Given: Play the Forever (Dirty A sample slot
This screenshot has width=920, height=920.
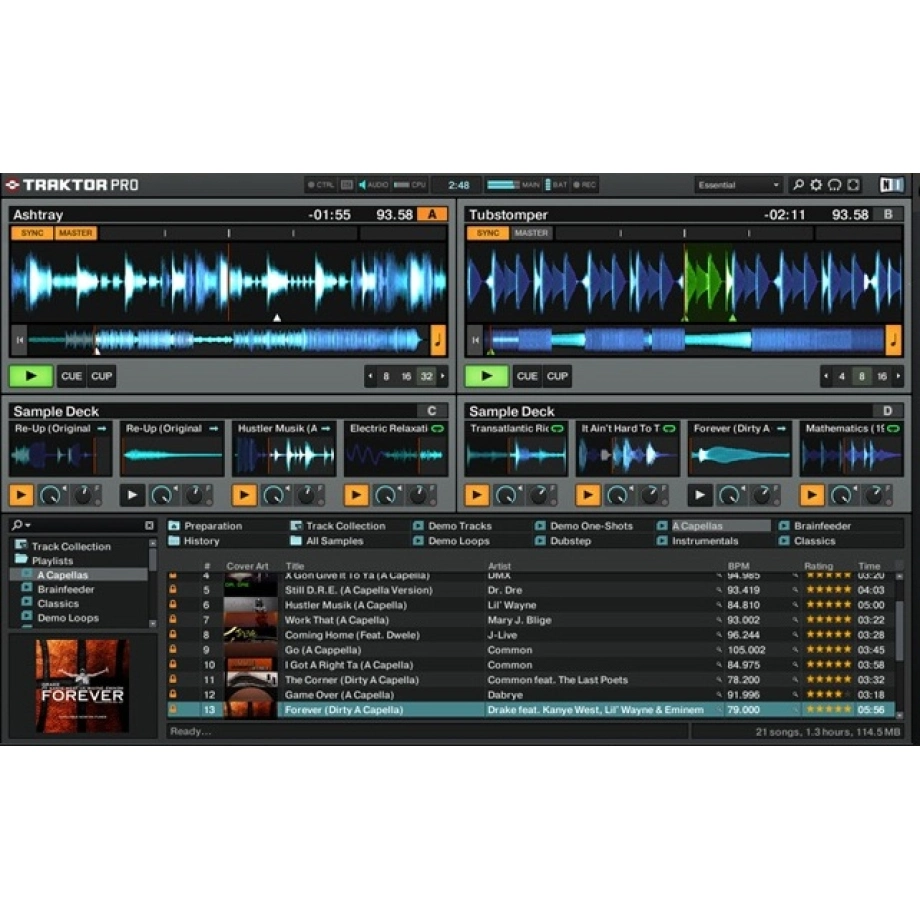Looking at the screenshot, I should pyautogui.click(x=699, y=495).
